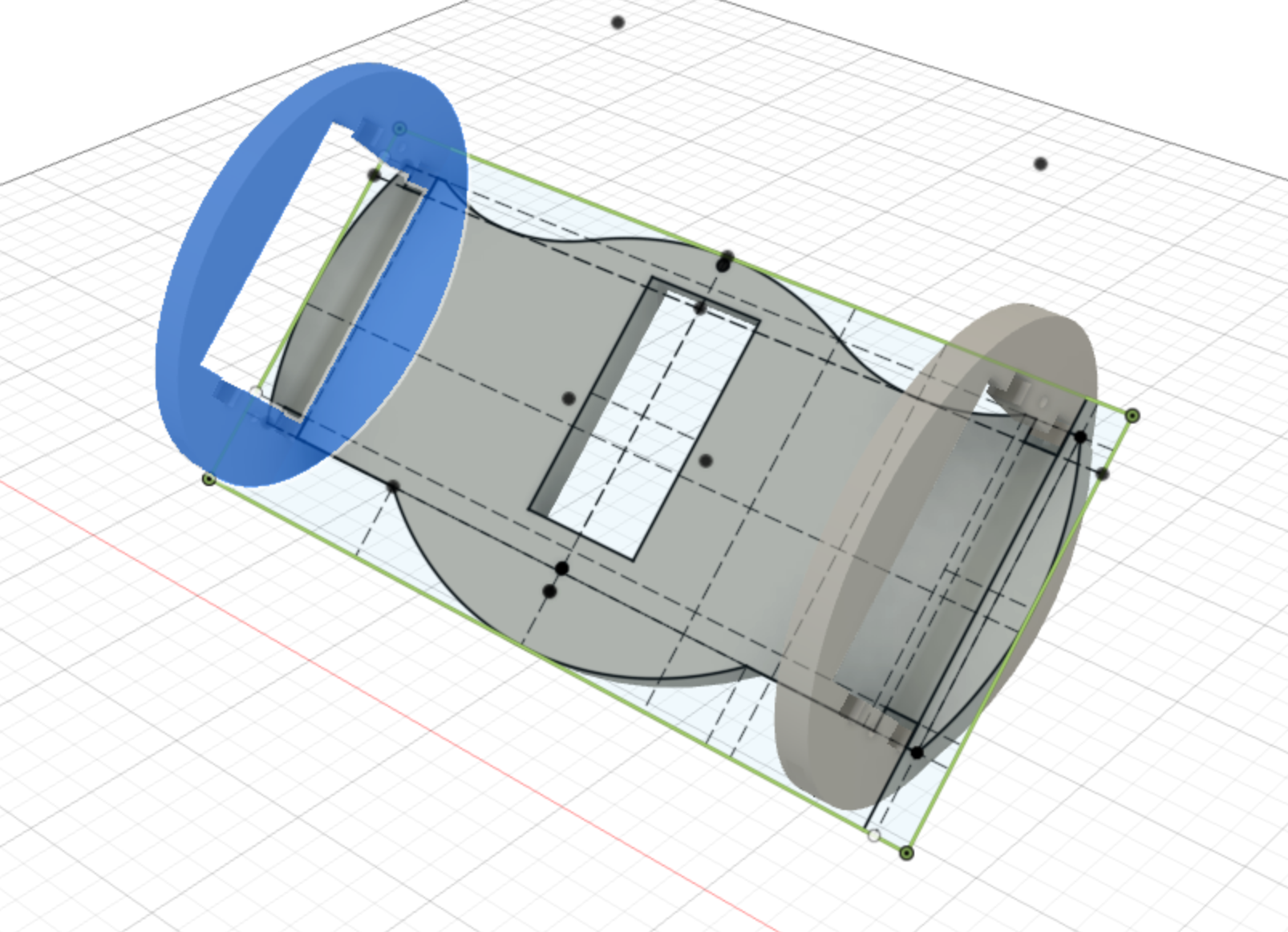This screenshot has height=932, width=1288.
Task: Select isolated black sketch point at viewport top
Action: click(618, 22)
